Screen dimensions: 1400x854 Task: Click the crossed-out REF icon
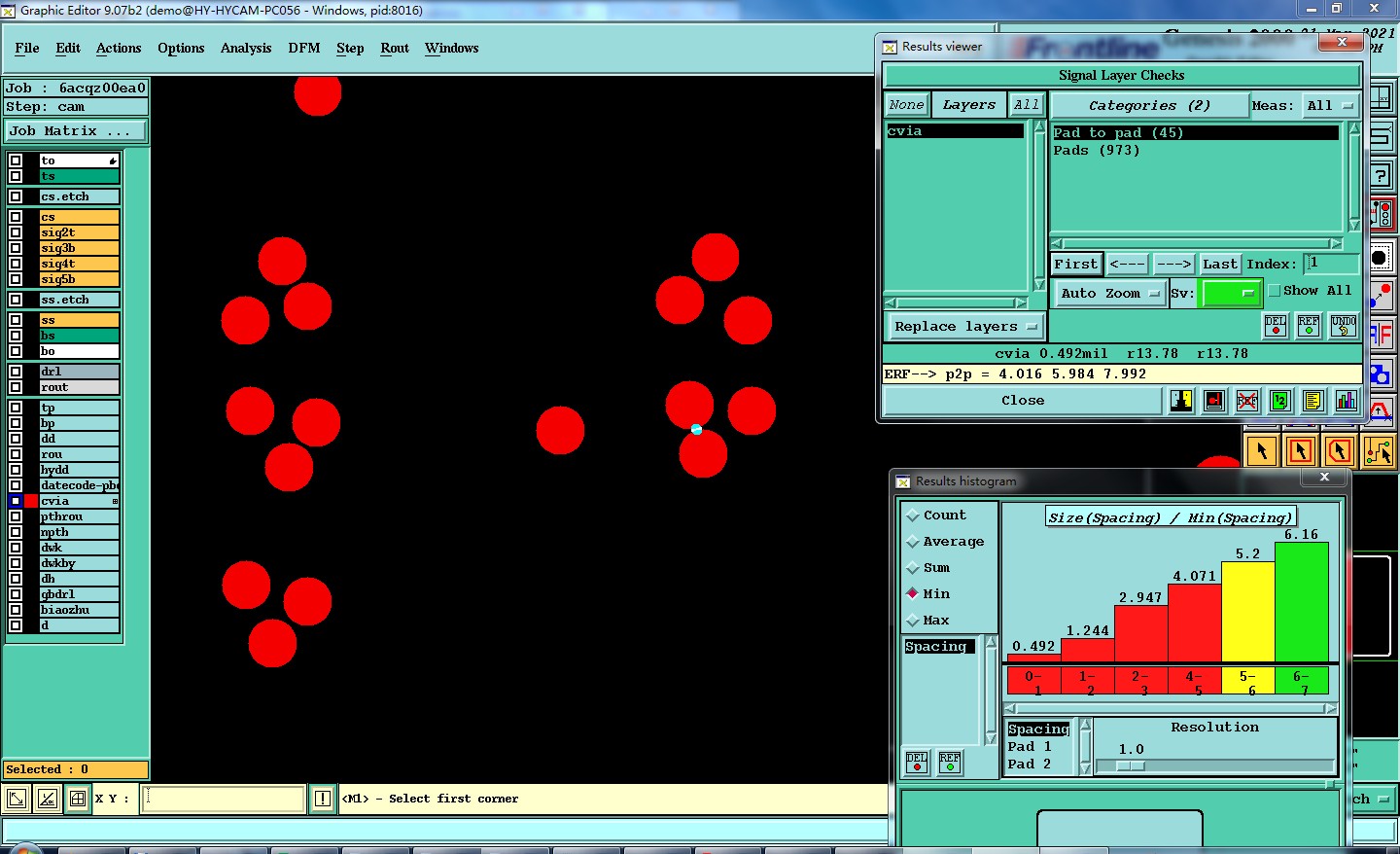(x=1247, y=400)
